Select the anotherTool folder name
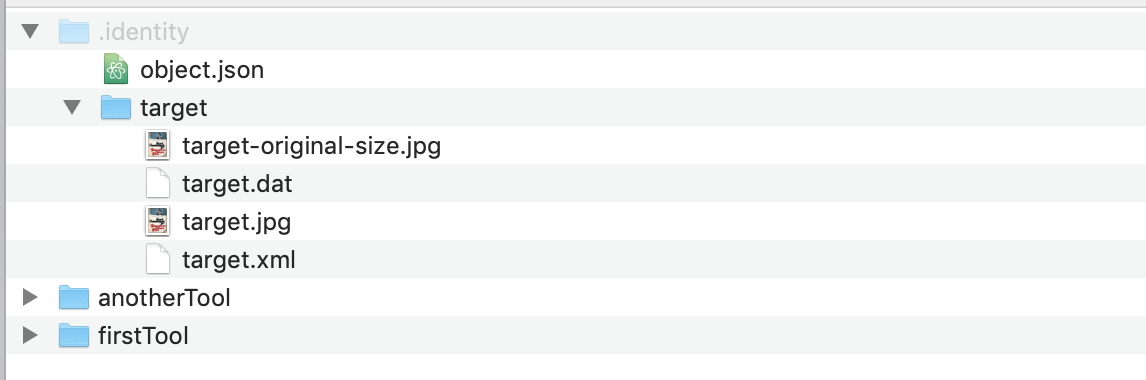Image resolution: width=1146 pixels, height=380 pixels. coord(164,298)
